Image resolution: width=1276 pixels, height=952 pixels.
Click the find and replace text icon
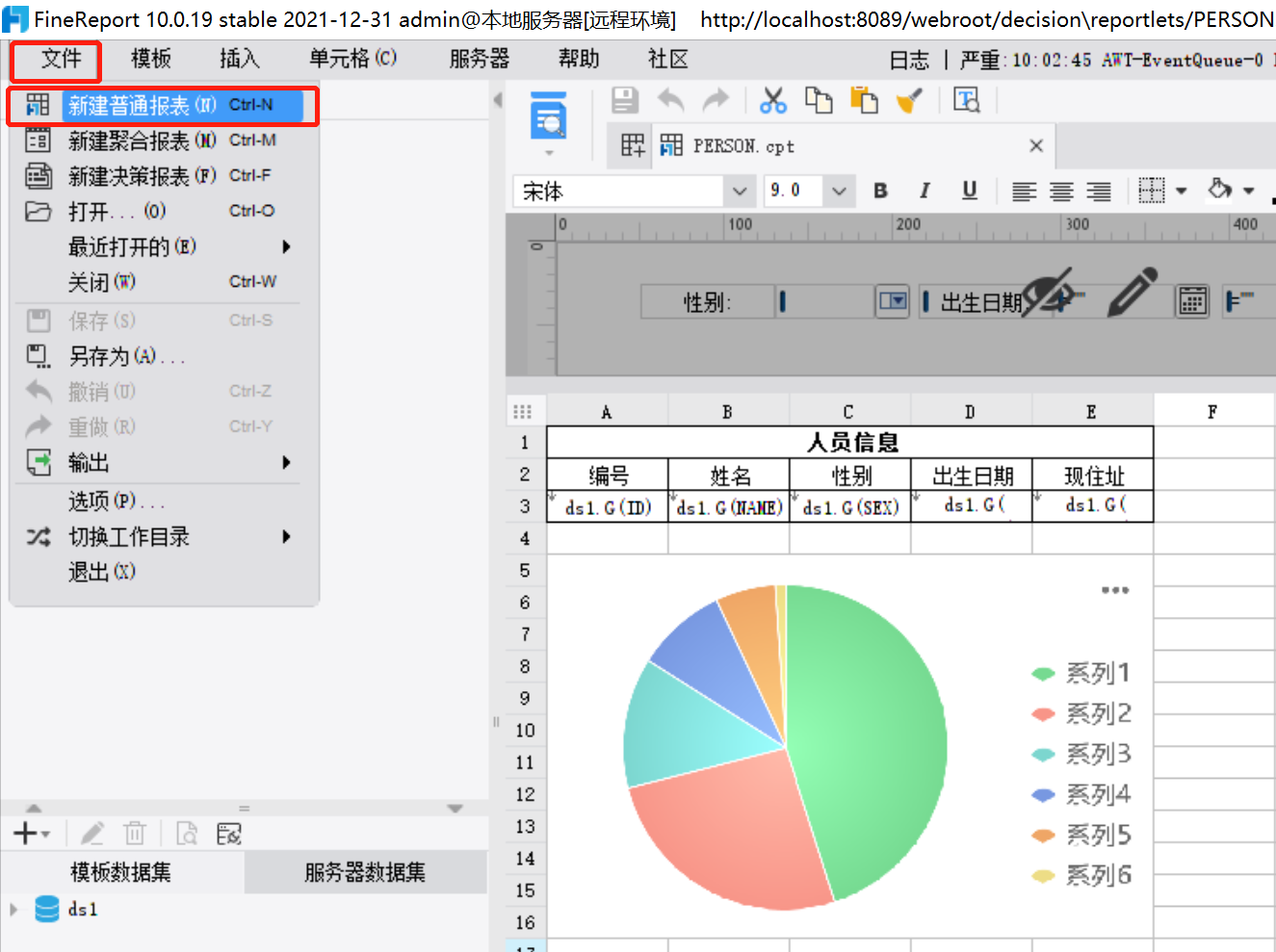coord(966,100)
